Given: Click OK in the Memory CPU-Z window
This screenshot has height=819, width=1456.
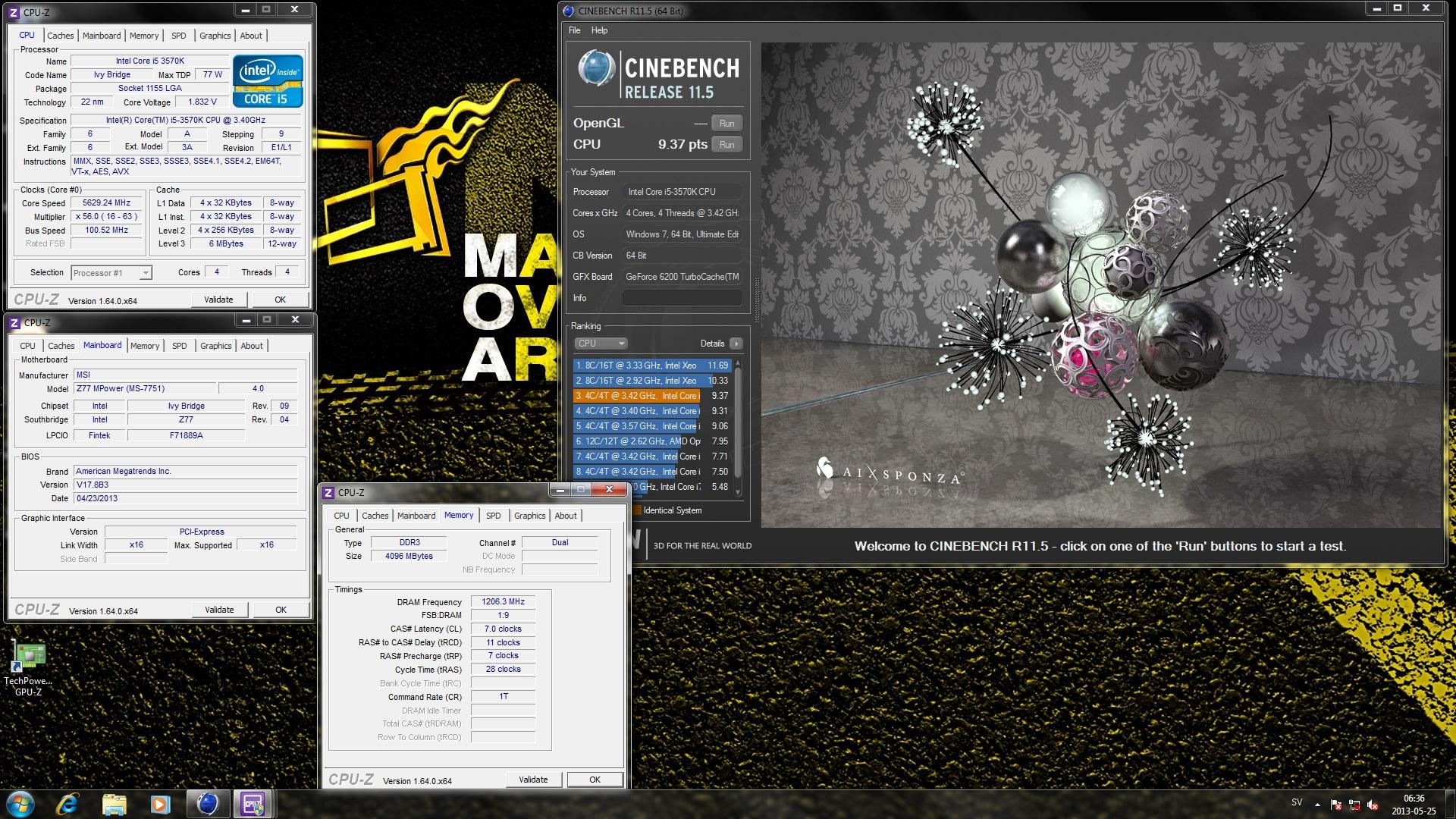Looking at the screenshot, I should click(595, 780).
